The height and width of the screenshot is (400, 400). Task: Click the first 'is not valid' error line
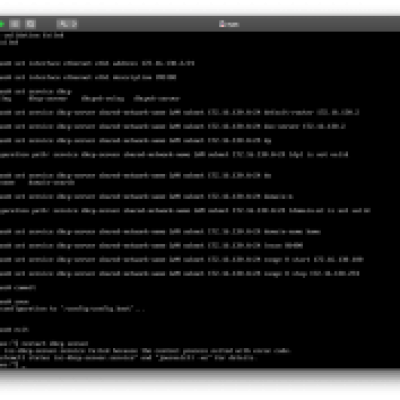pyautogui.click(x=174, y=155)
